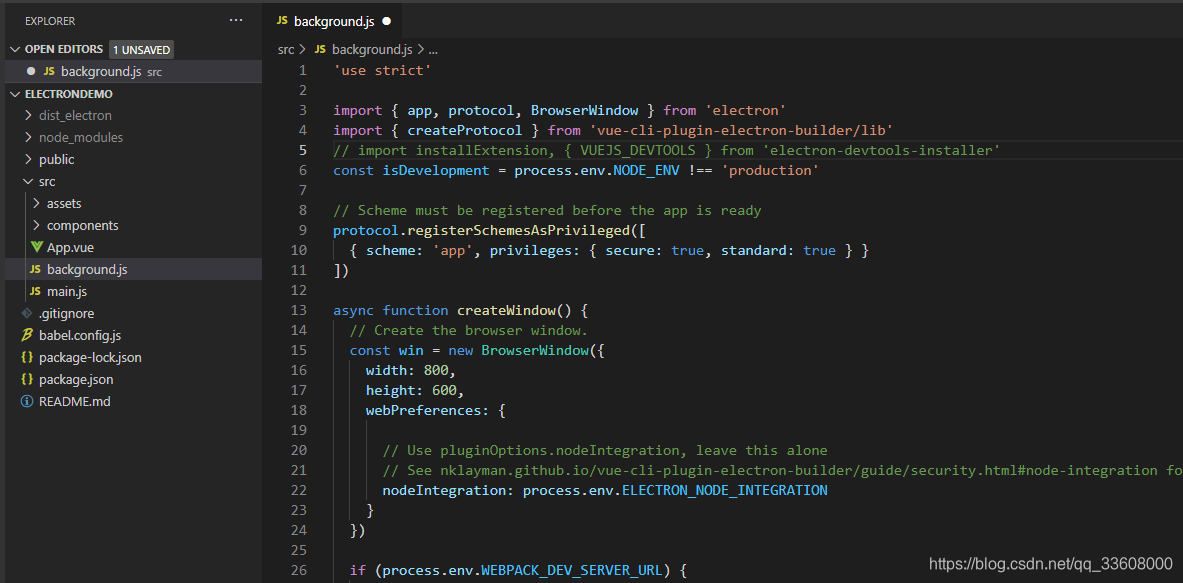Click the braces icon beside package-lock.json
This screenshot has width=1183, height=583.
pyautogui.click(x=27, y=357)
